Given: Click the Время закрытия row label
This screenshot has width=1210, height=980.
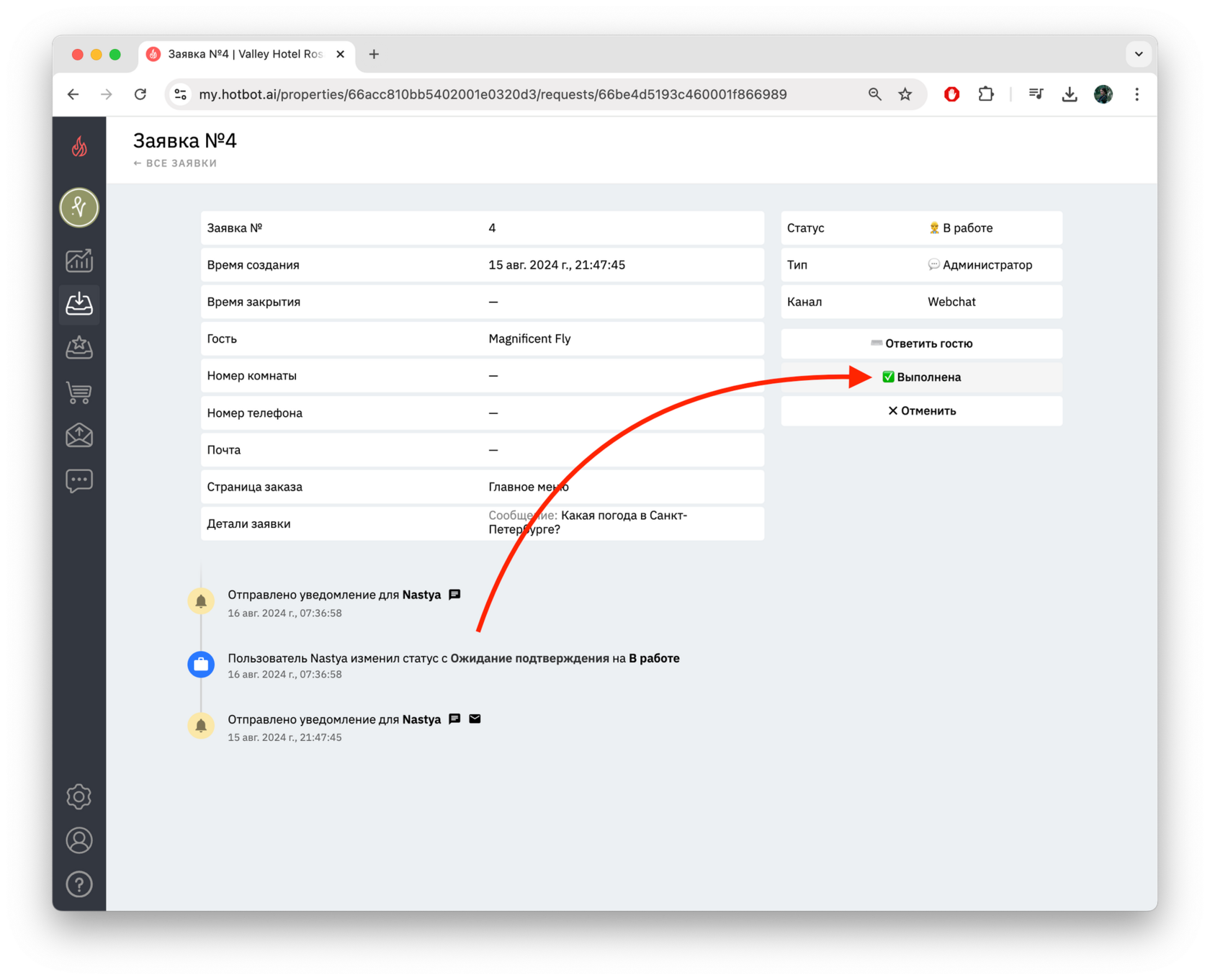Looking at the screenshot, I should click(x=254, y=302).
